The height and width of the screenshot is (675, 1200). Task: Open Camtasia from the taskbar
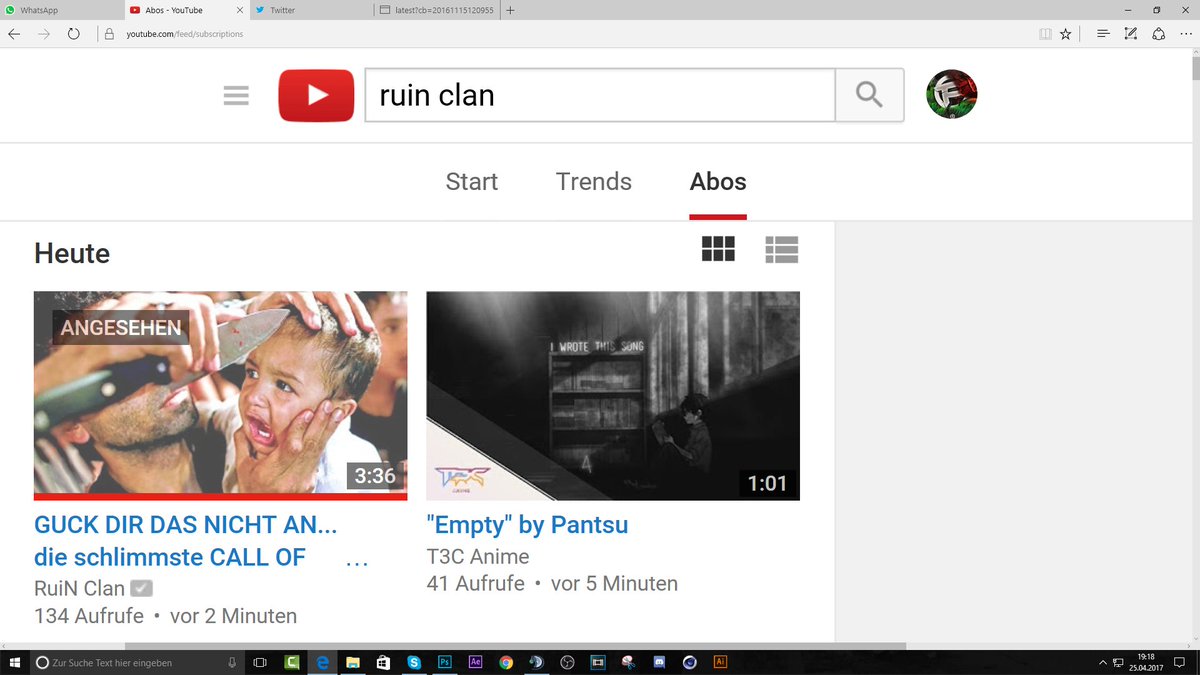pos(293,662)
